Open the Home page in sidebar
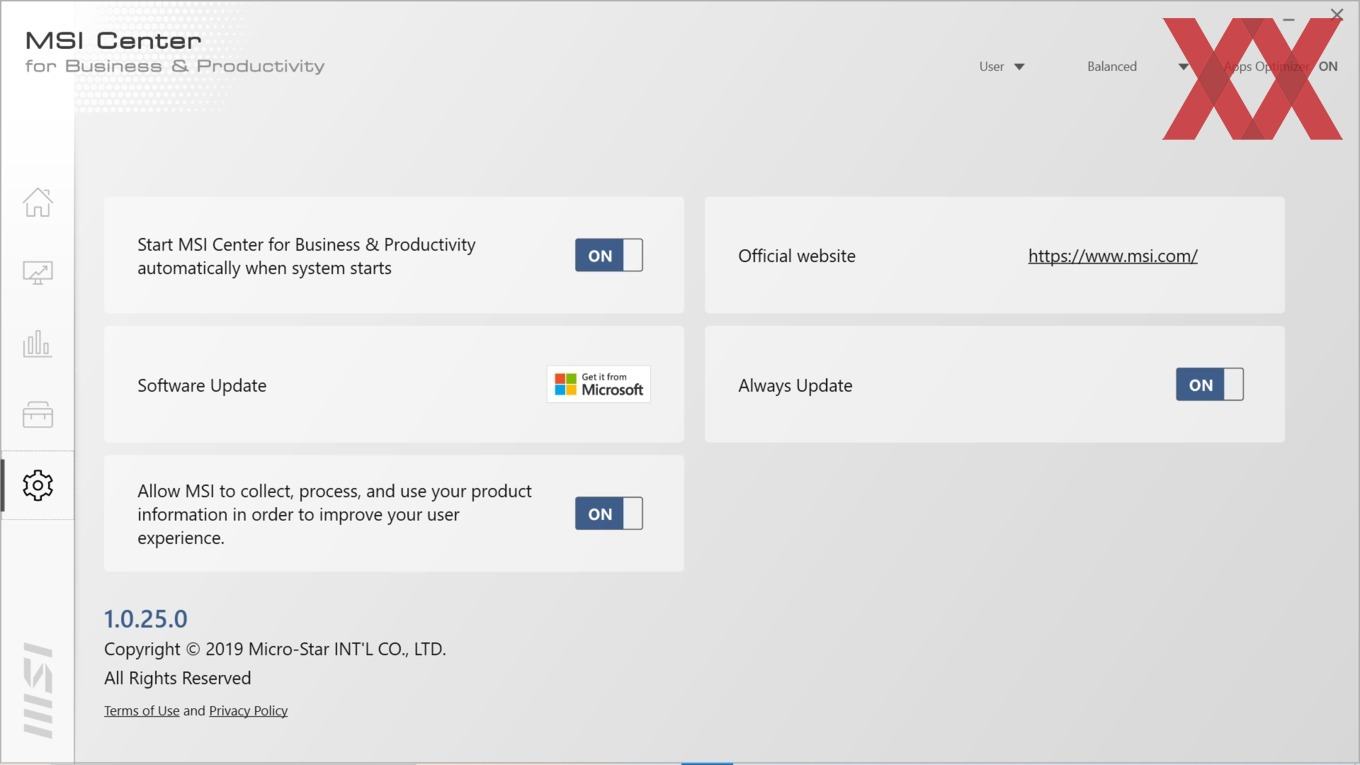This screenshot has width=1360, height=765. (38, 202)
